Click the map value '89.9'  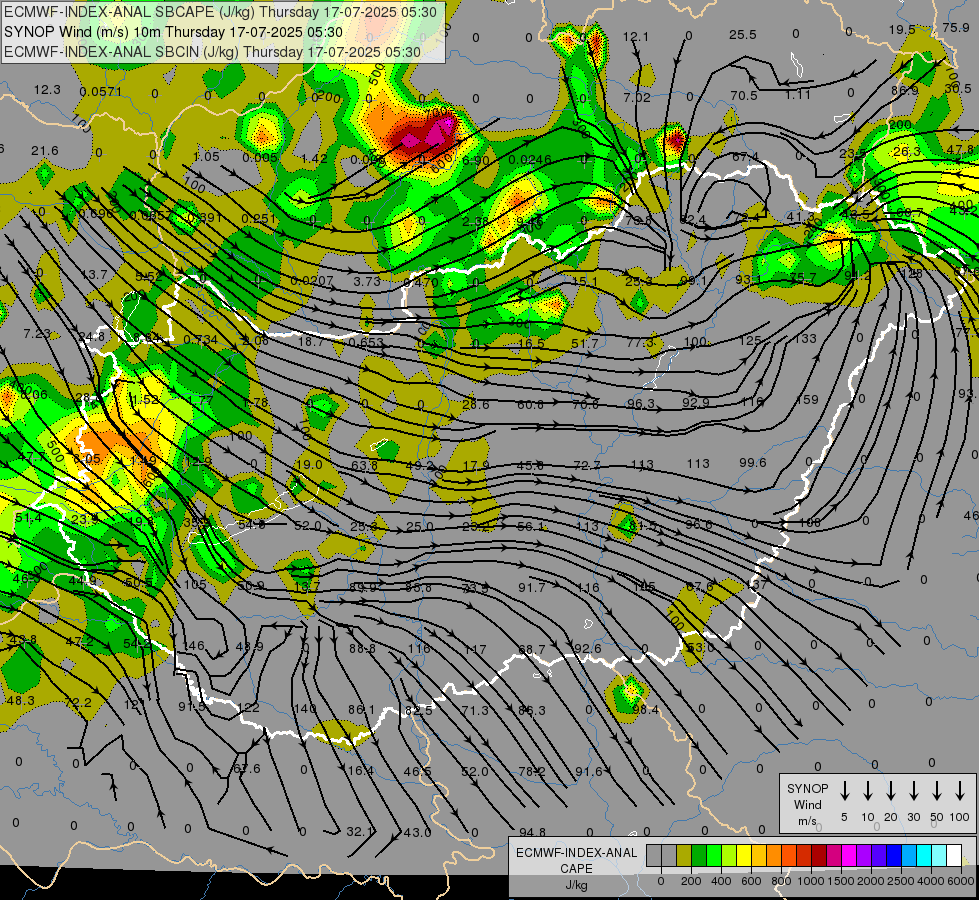coord(363,587)
